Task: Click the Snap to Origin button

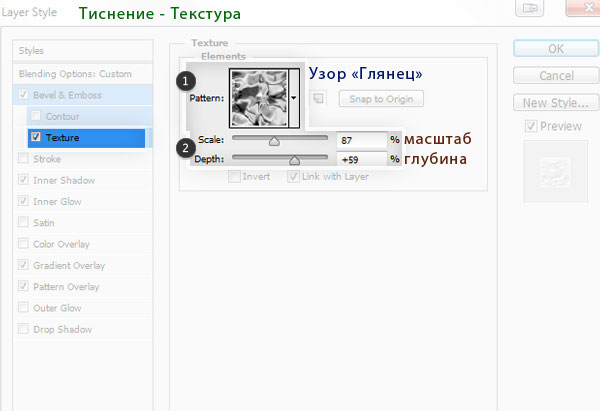Action: coord(381,99)
